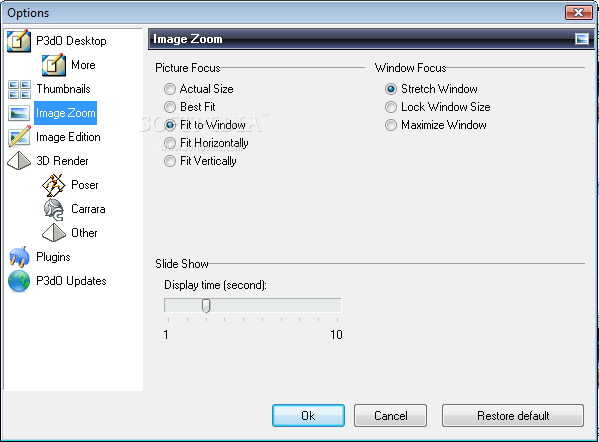
Task: Choose Maximize Window option
Action: point(391,125)
